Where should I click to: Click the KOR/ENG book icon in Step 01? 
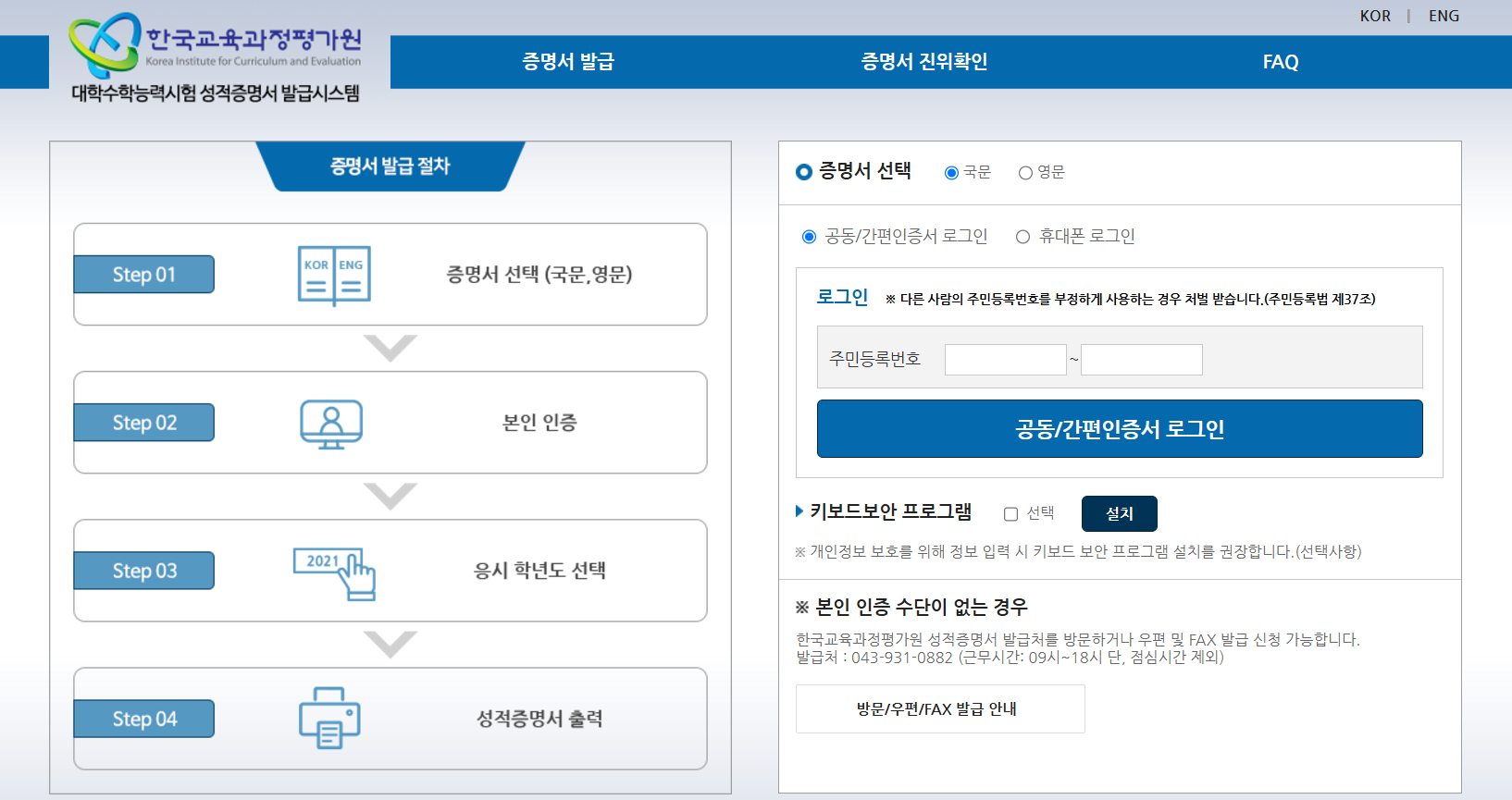pyautogui.click(x=334, y=276)
